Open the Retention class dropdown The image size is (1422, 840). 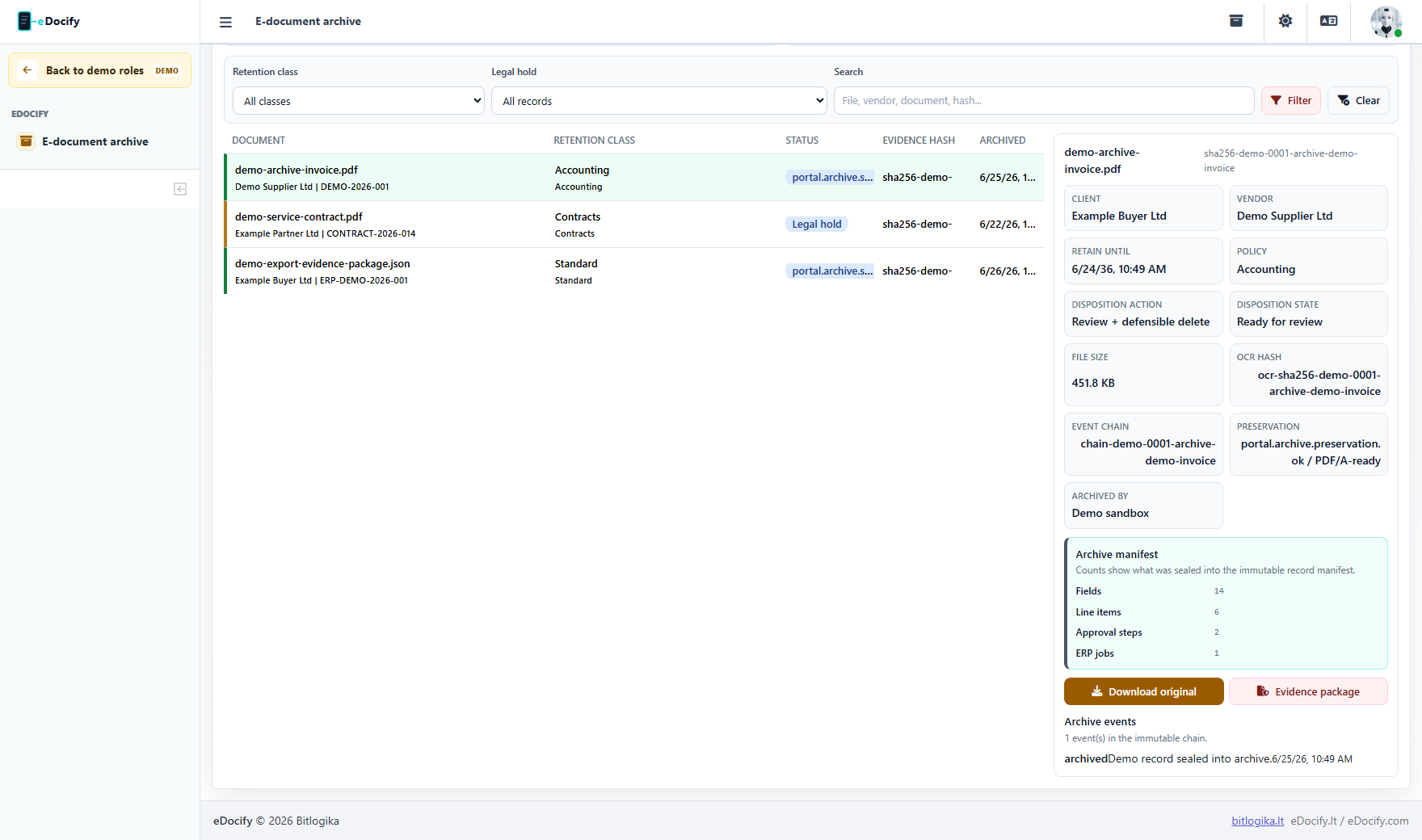tap(359, 101)
